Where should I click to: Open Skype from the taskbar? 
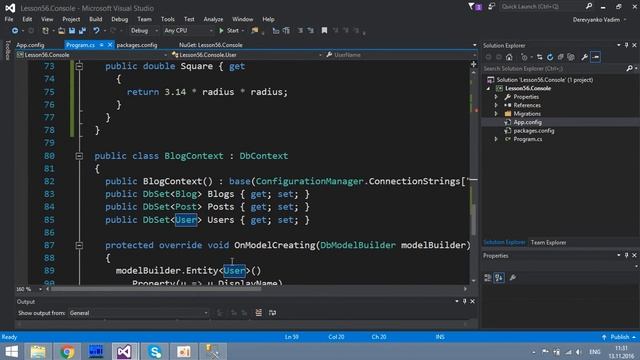tap(155, 351)
